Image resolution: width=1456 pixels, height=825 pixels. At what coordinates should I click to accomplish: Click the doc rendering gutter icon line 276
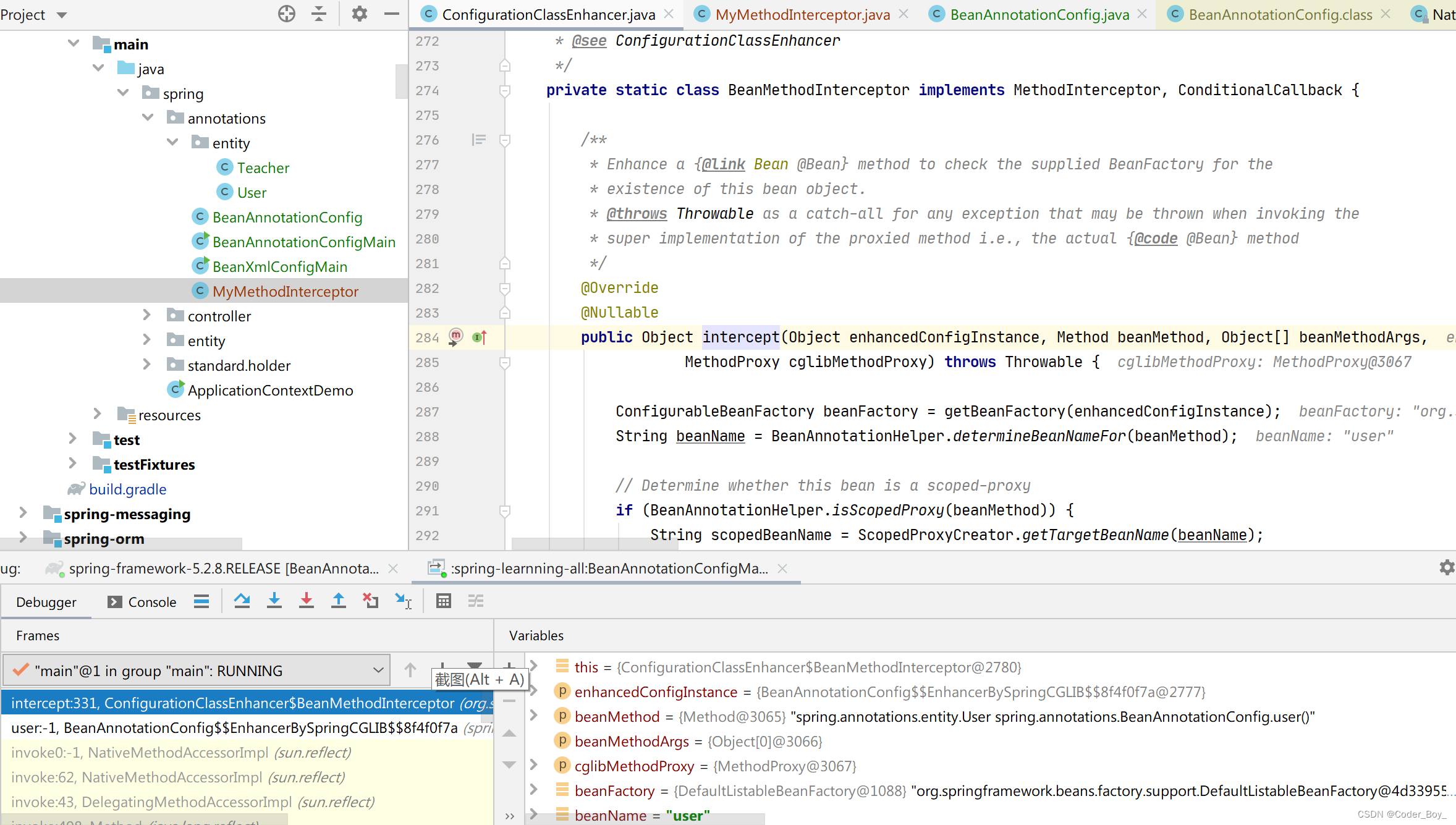479,140
